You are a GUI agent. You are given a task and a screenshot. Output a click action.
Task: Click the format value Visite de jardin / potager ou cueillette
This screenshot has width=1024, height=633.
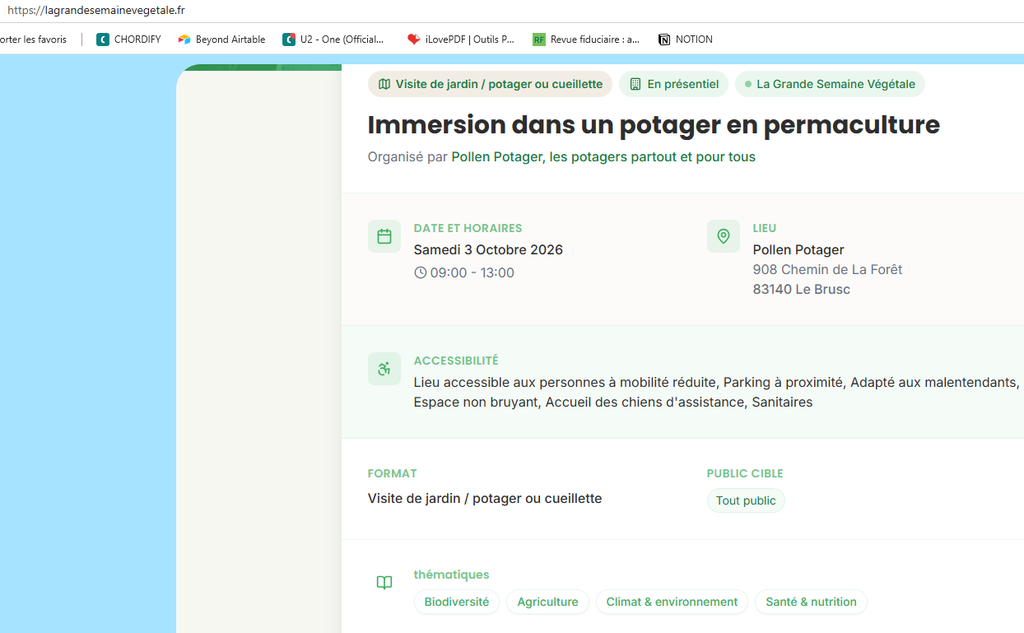tap(485, 498)
